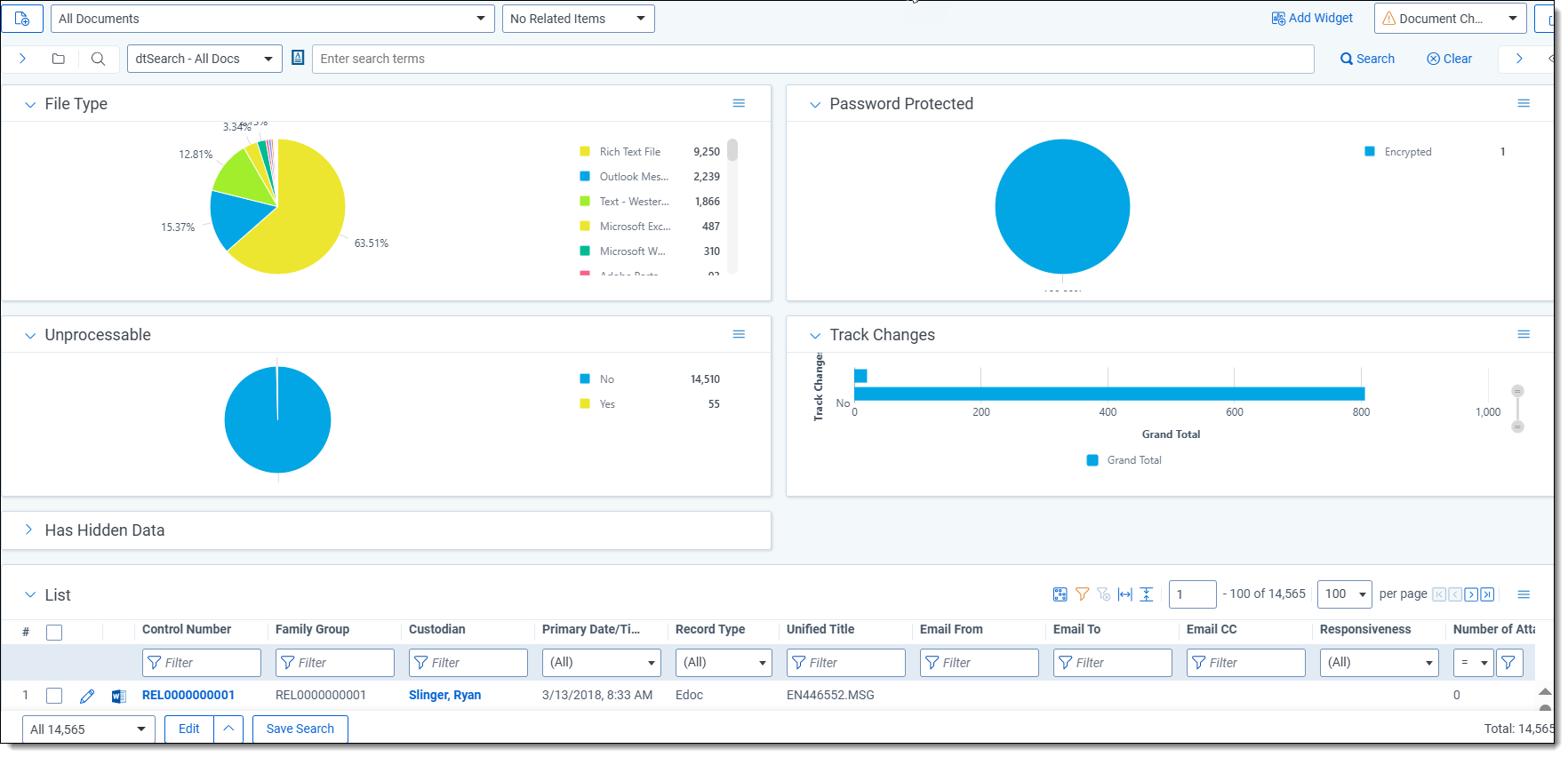
Task: Click the fit column widths icon
Action: click(x=1125, y=594)
